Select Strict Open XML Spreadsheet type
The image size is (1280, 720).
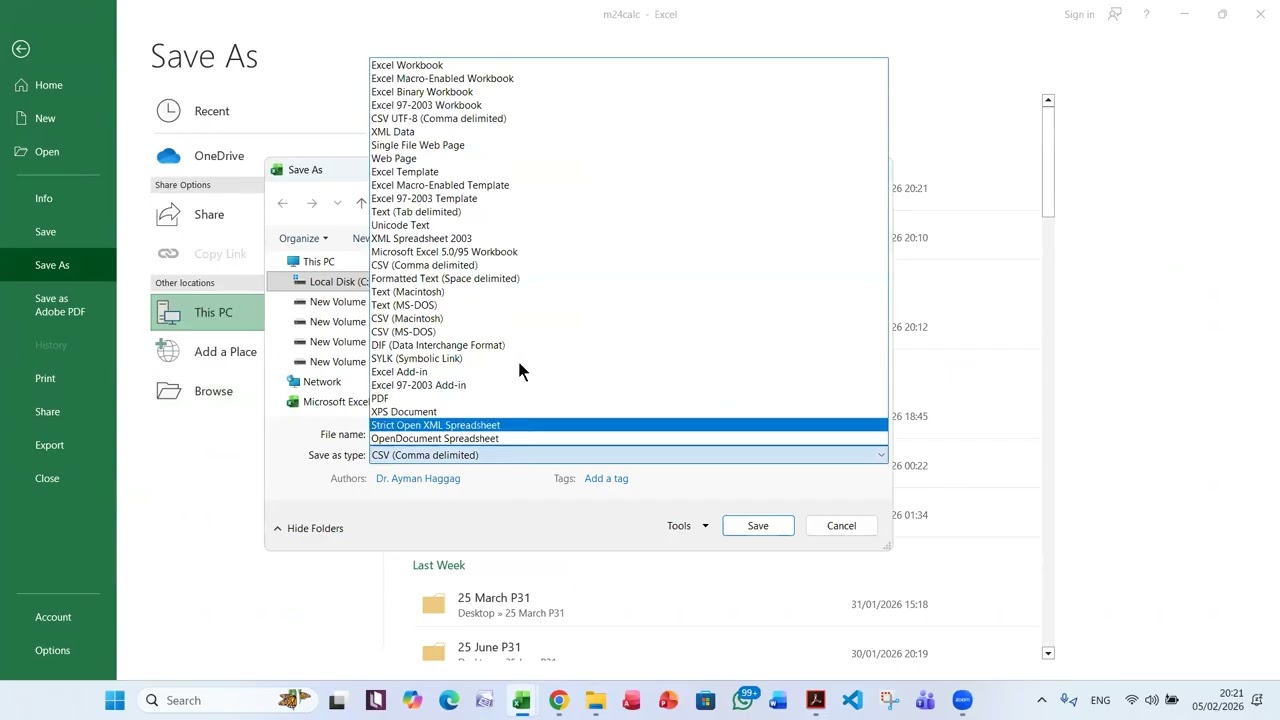[x=628, y=425]
